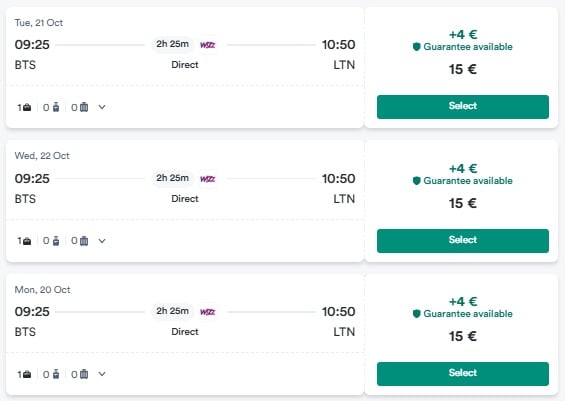Click the Wizz Air logo on Mon, 20 Oct flight
The width and height of the screenshot is (565, 401).
tap(208, 312)
